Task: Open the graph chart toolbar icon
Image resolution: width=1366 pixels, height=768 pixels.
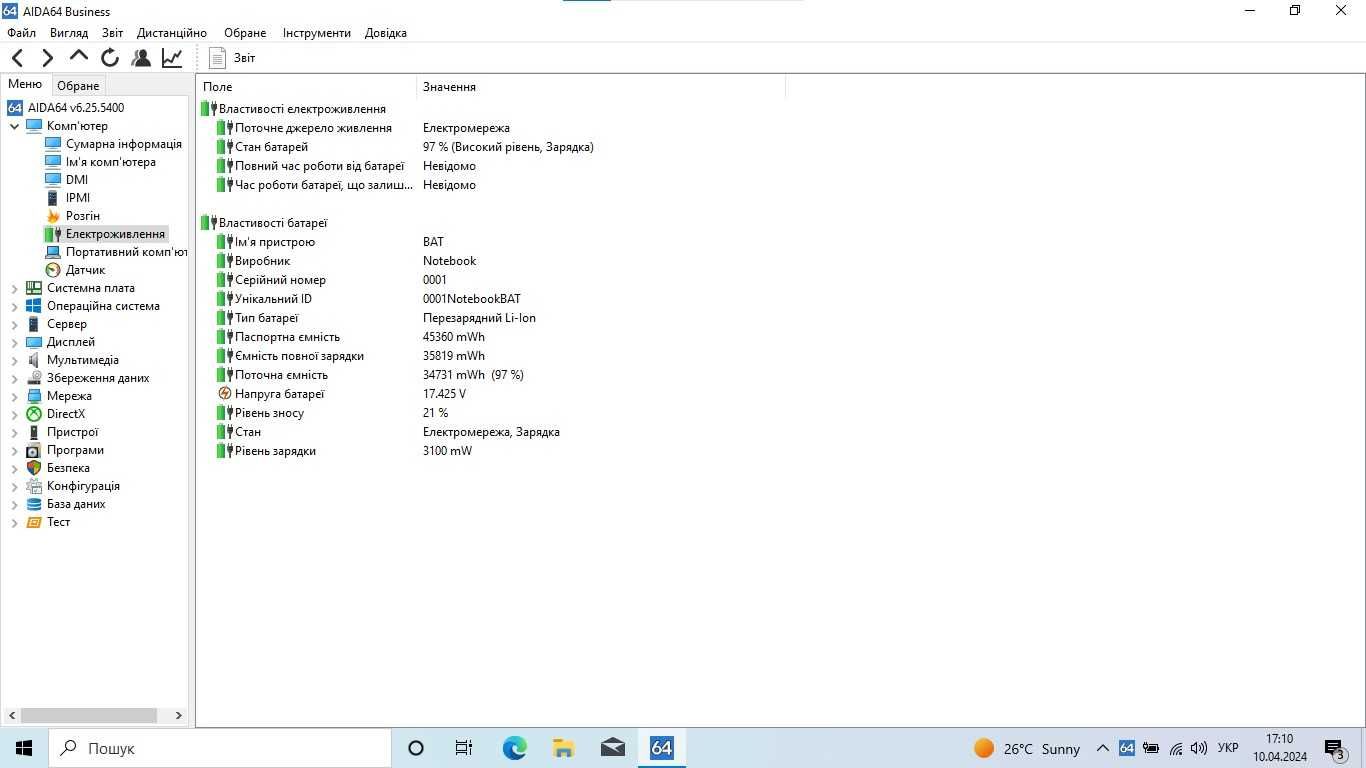Action: pyautogui.click(x=172, y=58)
